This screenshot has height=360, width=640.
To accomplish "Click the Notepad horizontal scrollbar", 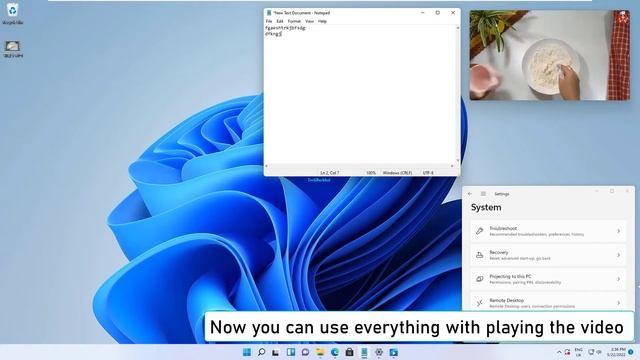I will coord(359,166).
